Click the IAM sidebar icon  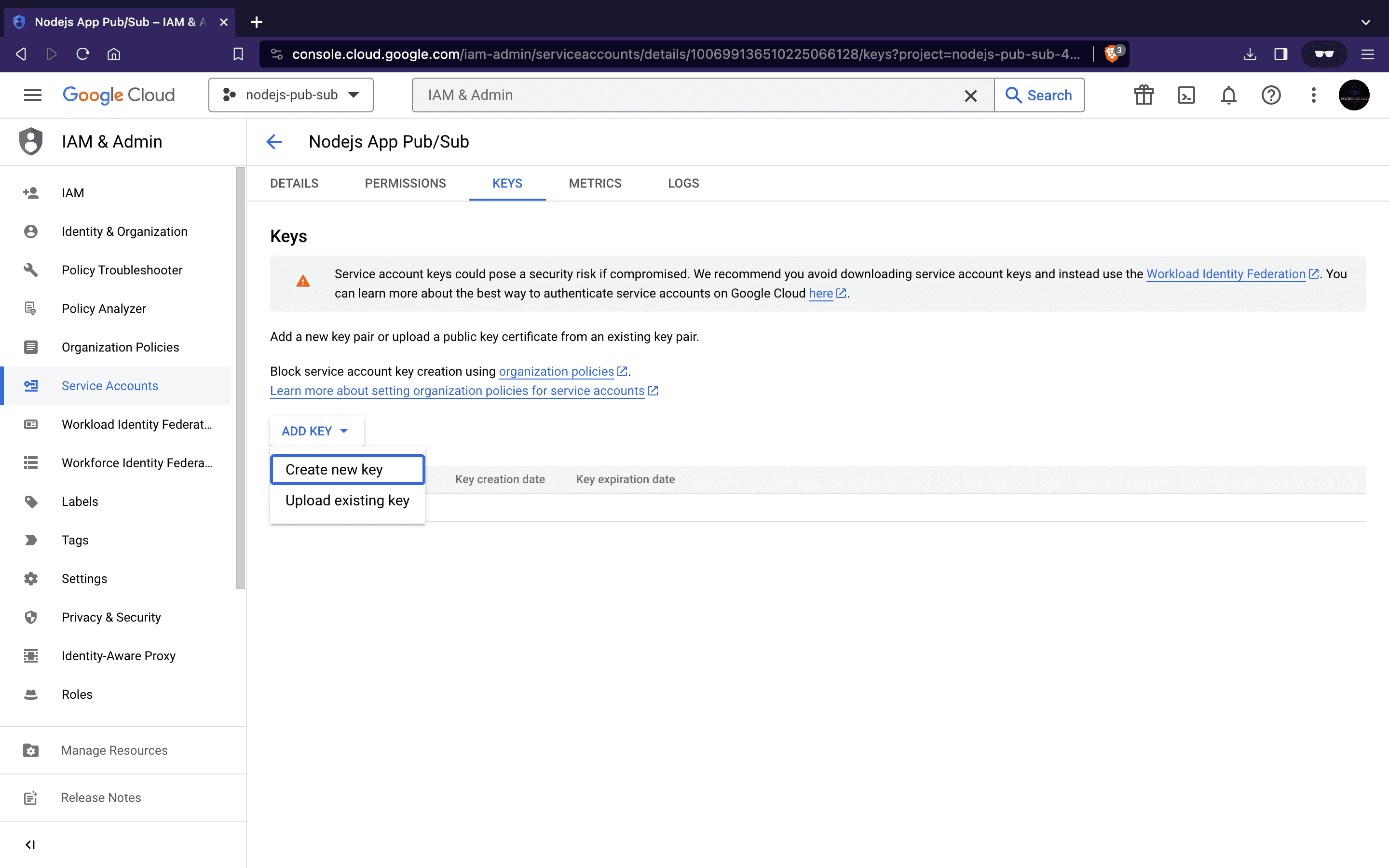click(x=31, y=193)
